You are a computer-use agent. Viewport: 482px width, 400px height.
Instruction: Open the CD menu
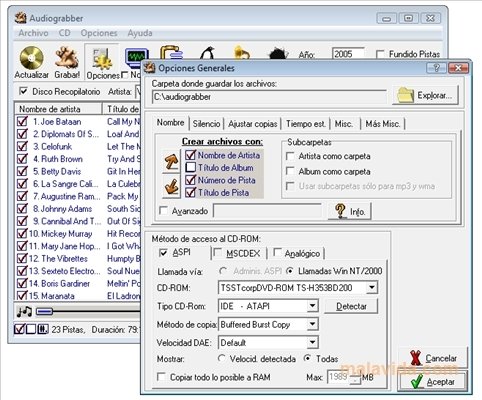click(65, 33)
